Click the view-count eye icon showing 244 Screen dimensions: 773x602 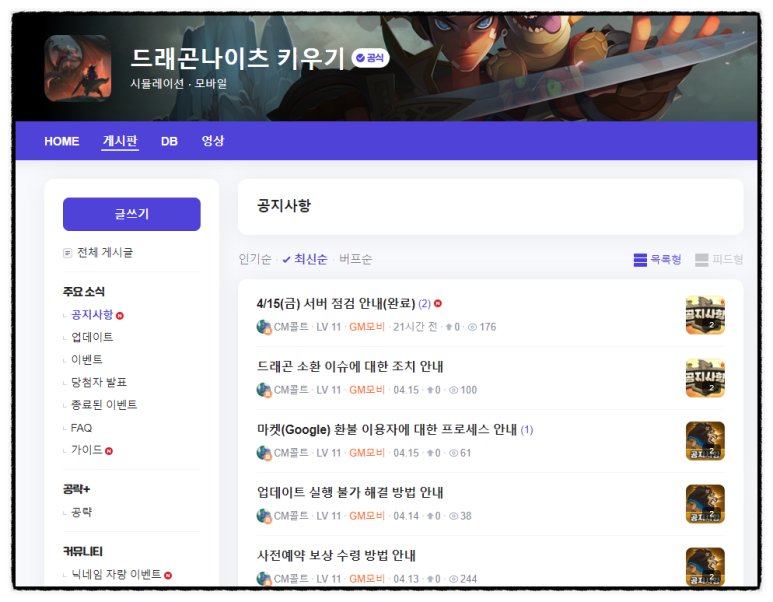(x=454, y=579)
